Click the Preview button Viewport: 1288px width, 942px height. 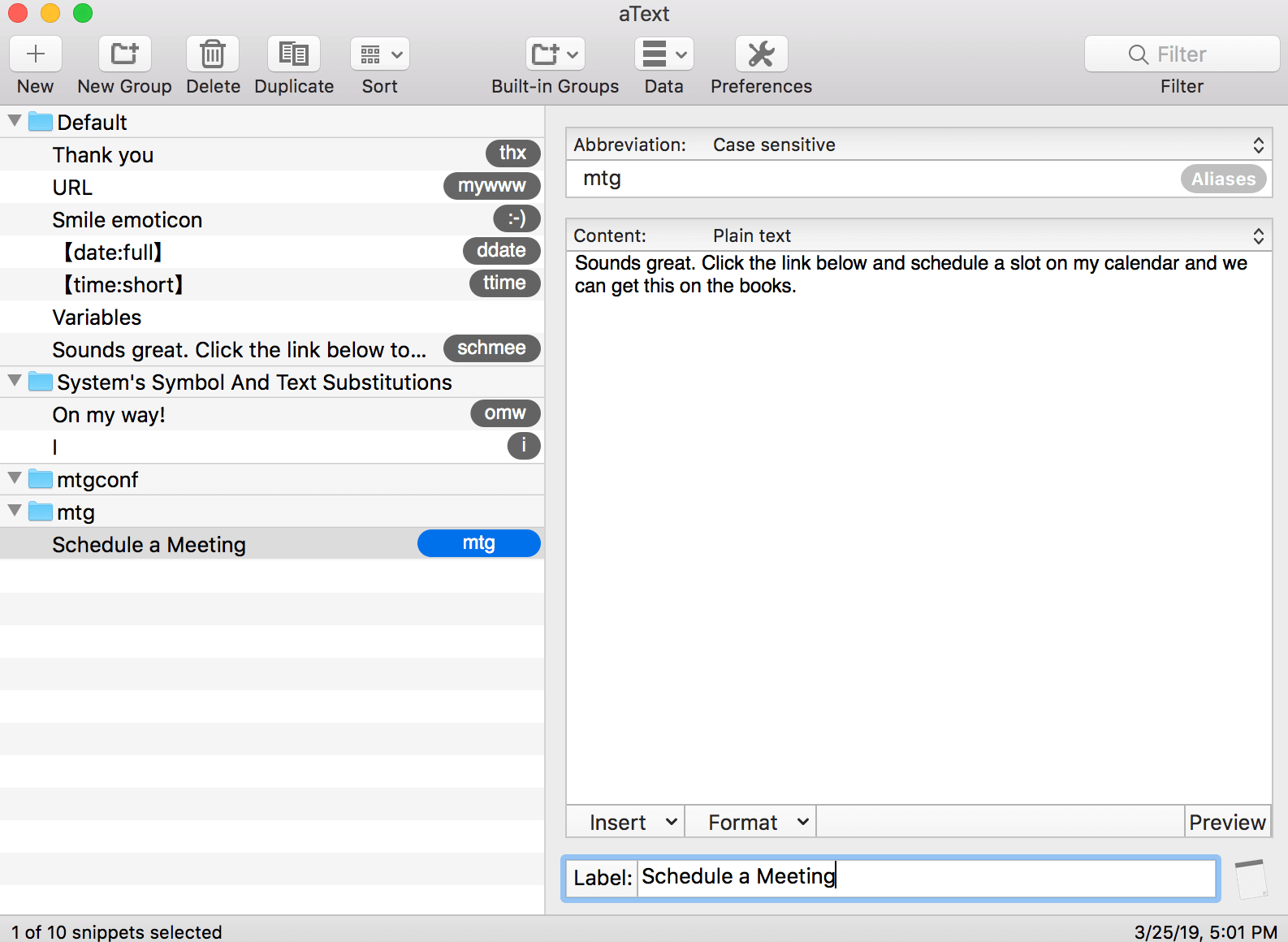(x=1228, y=822)
